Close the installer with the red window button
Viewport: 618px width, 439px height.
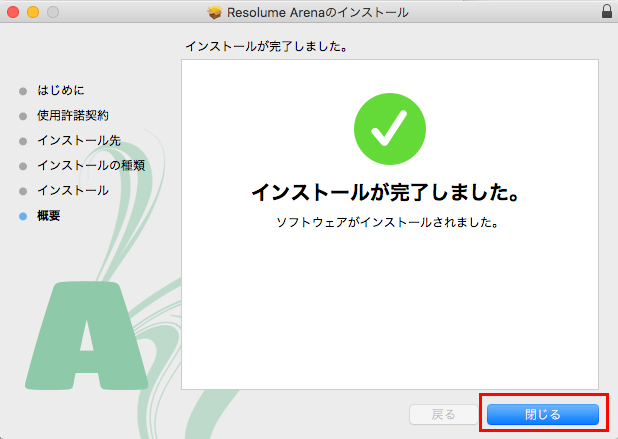(x=13, y=12)
